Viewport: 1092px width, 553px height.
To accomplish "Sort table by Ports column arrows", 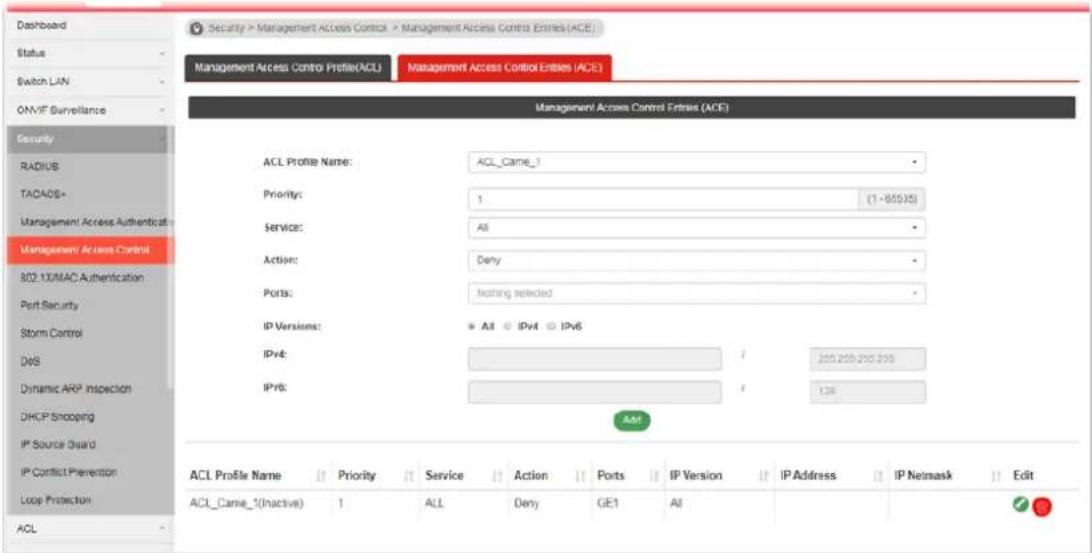I will coord(654,476).
